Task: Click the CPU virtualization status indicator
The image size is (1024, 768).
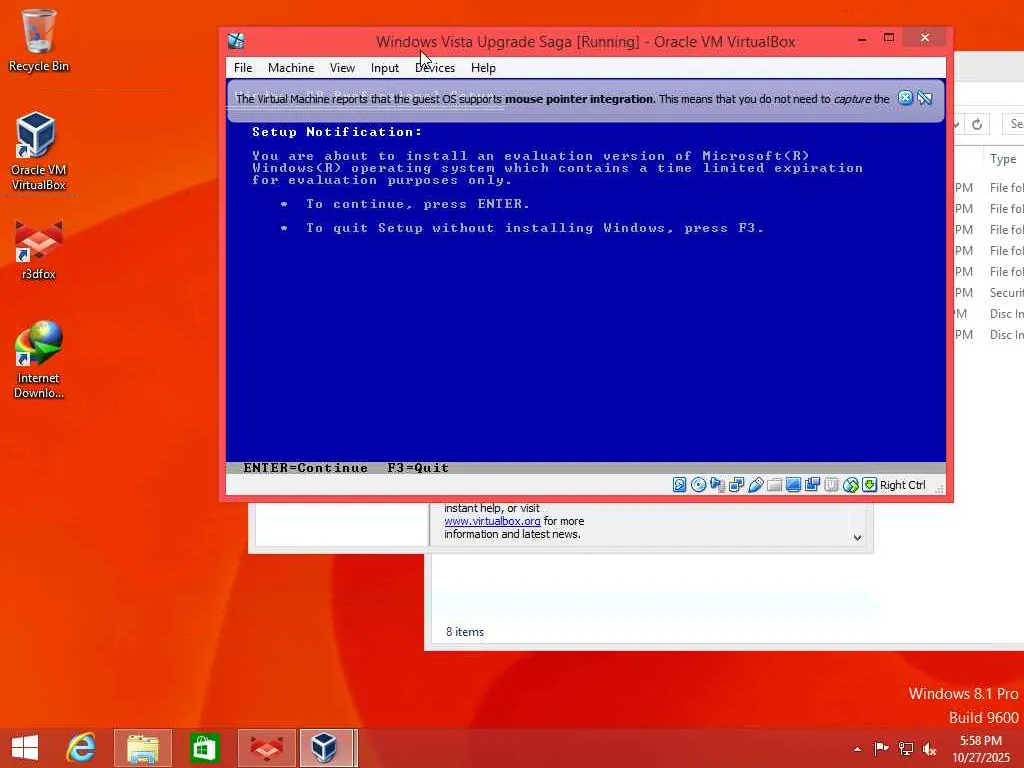Action: [x=831, y=485]
